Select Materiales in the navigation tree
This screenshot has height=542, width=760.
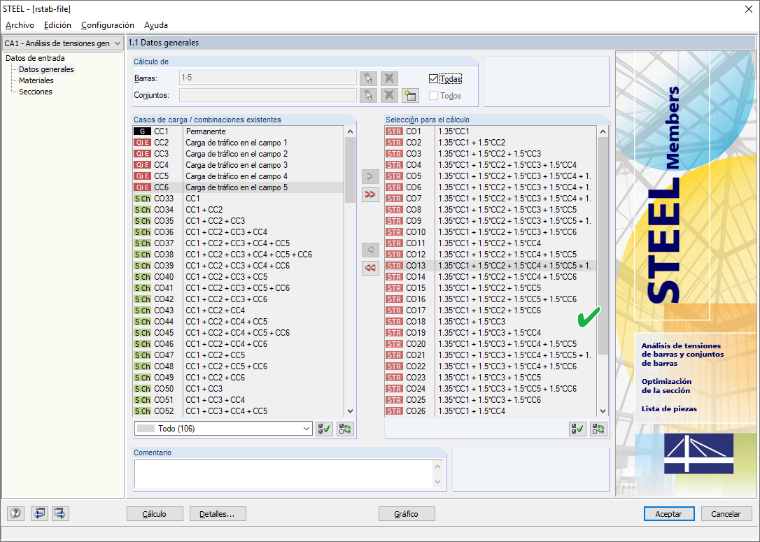tap(36, 80)
